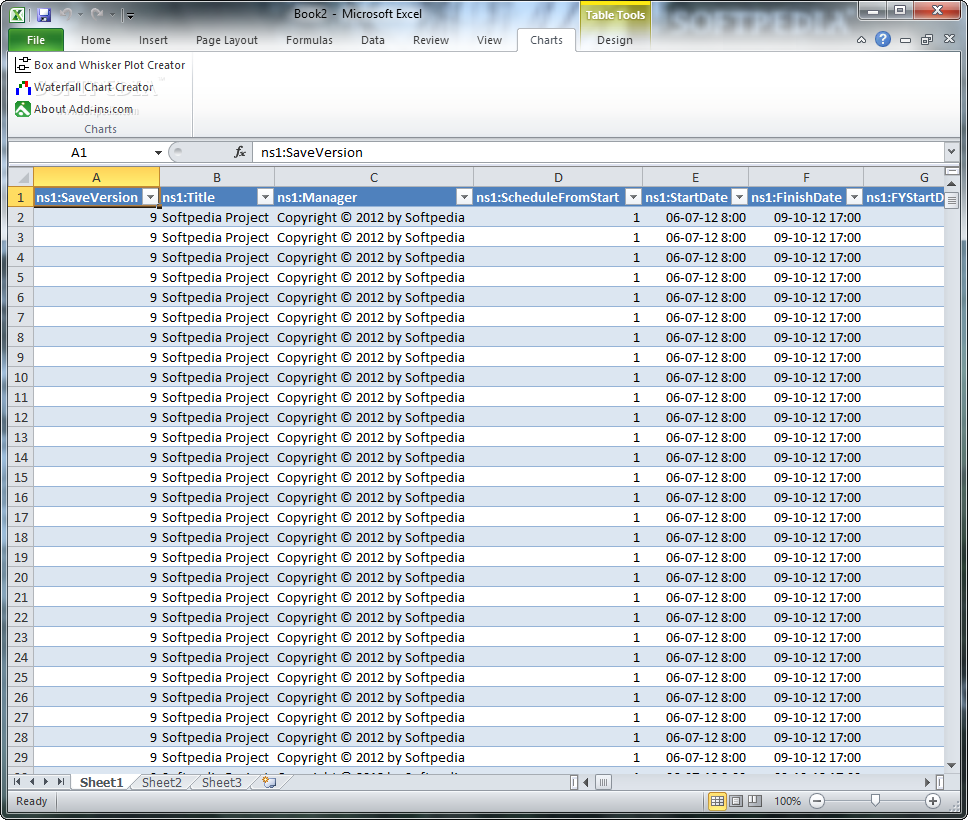Open the ns1:ScheduleFromStart filter dropdown

[x=633, y=197]
